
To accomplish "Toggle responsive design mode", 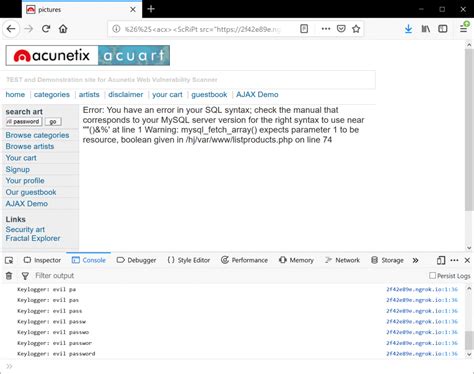I will pos(441,260).
